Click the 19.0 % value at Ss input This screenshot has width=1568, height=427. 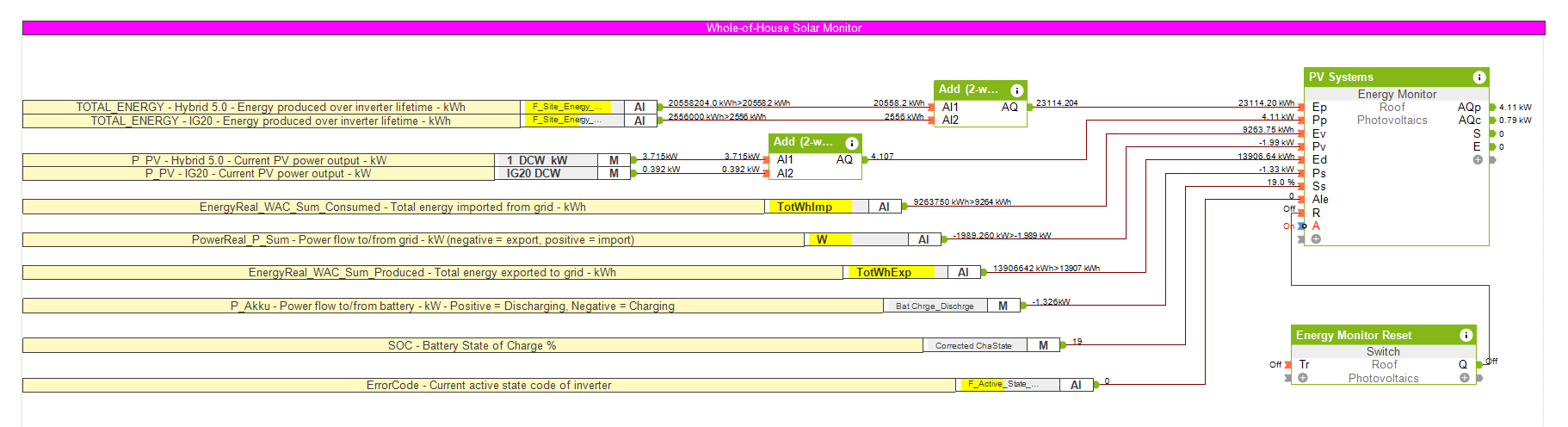(1281, 182)
